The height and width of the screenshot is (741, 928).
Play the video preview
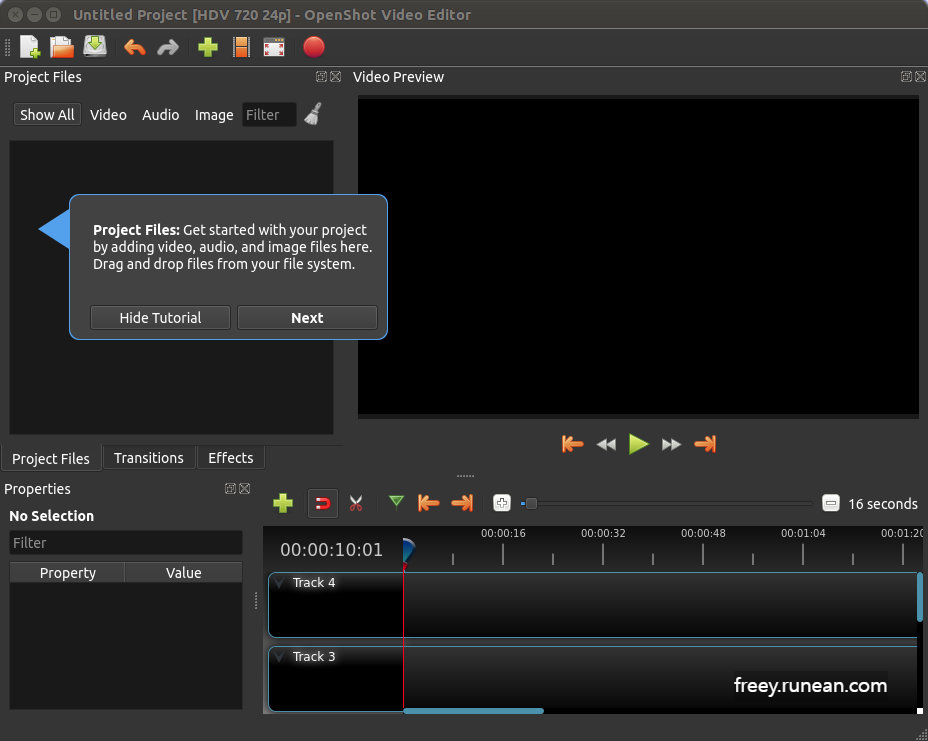pyautogui.click(x=639, y=444)
